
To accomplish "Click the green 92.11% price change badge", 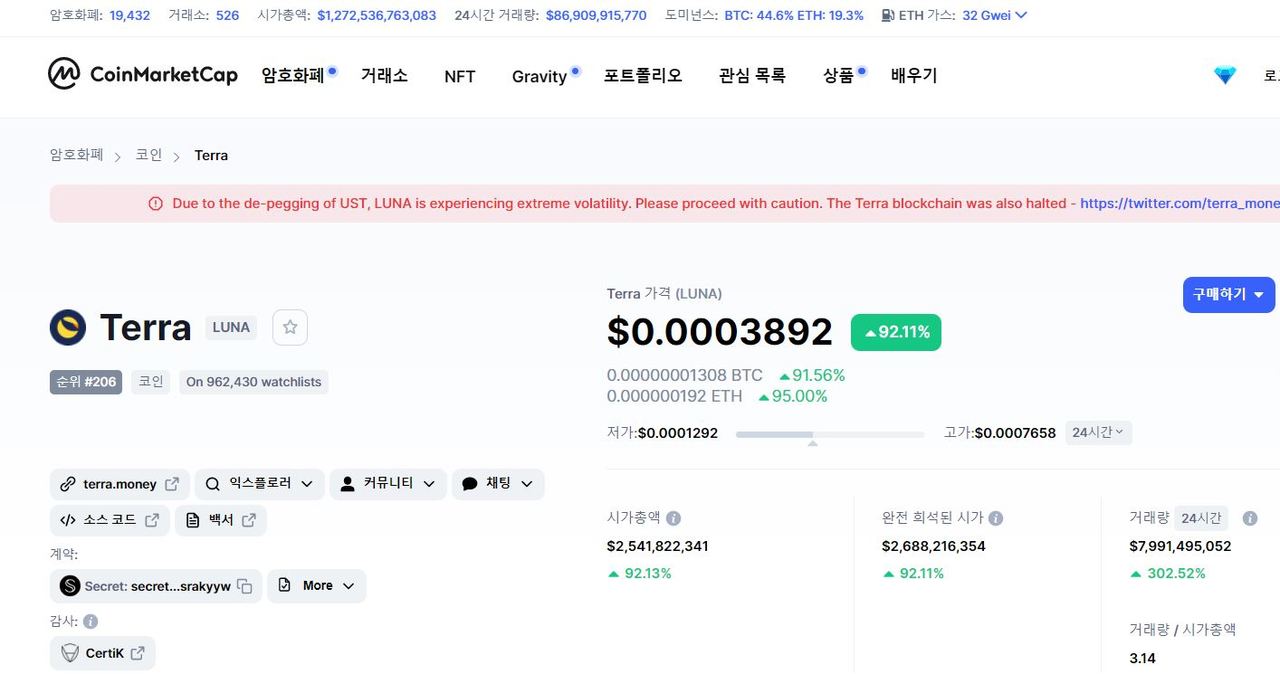I will (x=896, y=332).
